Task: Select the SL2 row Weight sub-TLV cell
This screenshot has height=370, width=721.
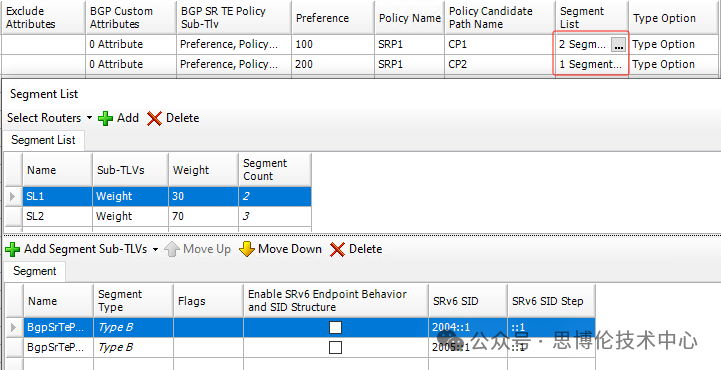Action: 130,216
